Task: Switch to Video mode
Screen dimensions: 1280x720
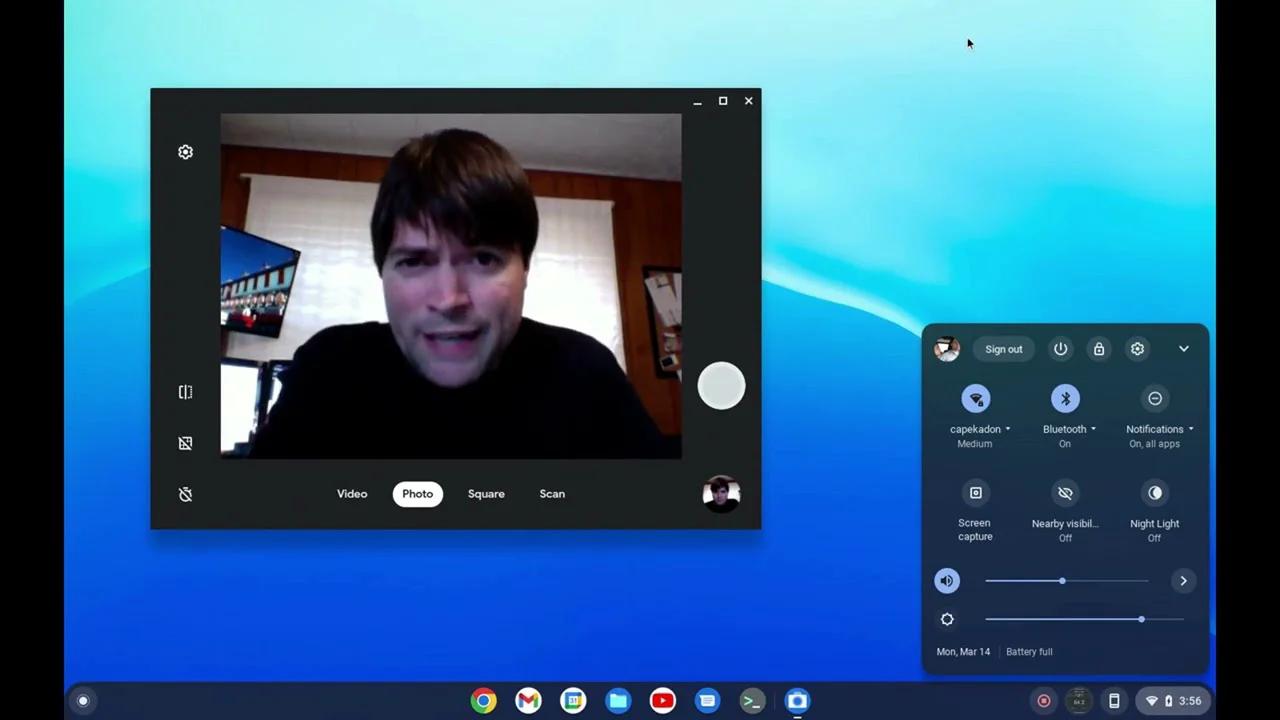Action: [352, 494]
